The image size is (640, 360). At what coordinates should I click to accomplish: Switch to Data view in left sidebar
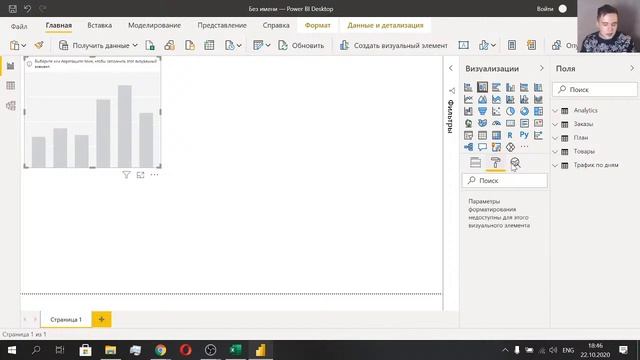pos(11,86)
